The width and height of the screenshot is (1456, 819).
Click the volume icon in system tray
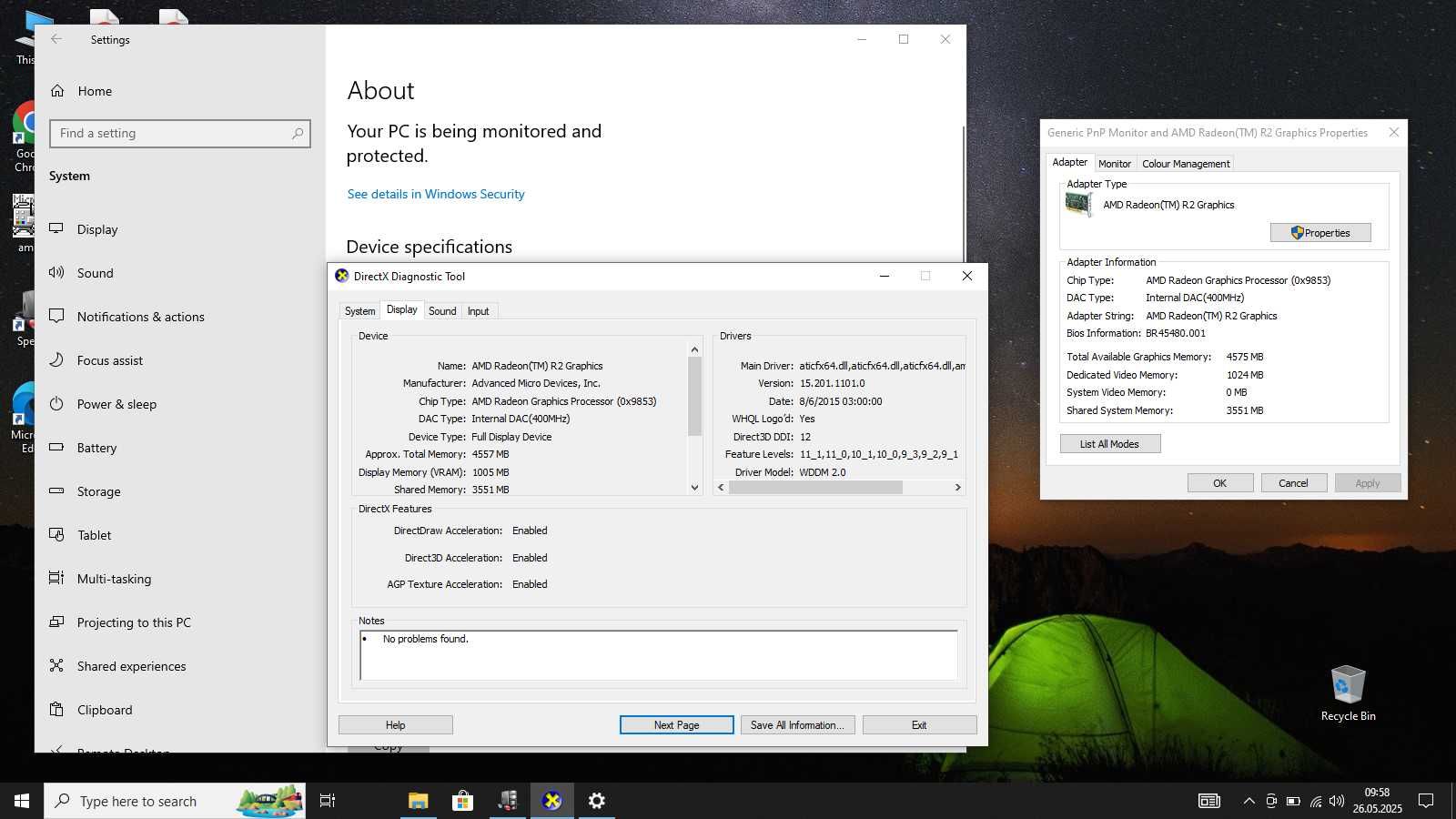[x=1337, y=801]
